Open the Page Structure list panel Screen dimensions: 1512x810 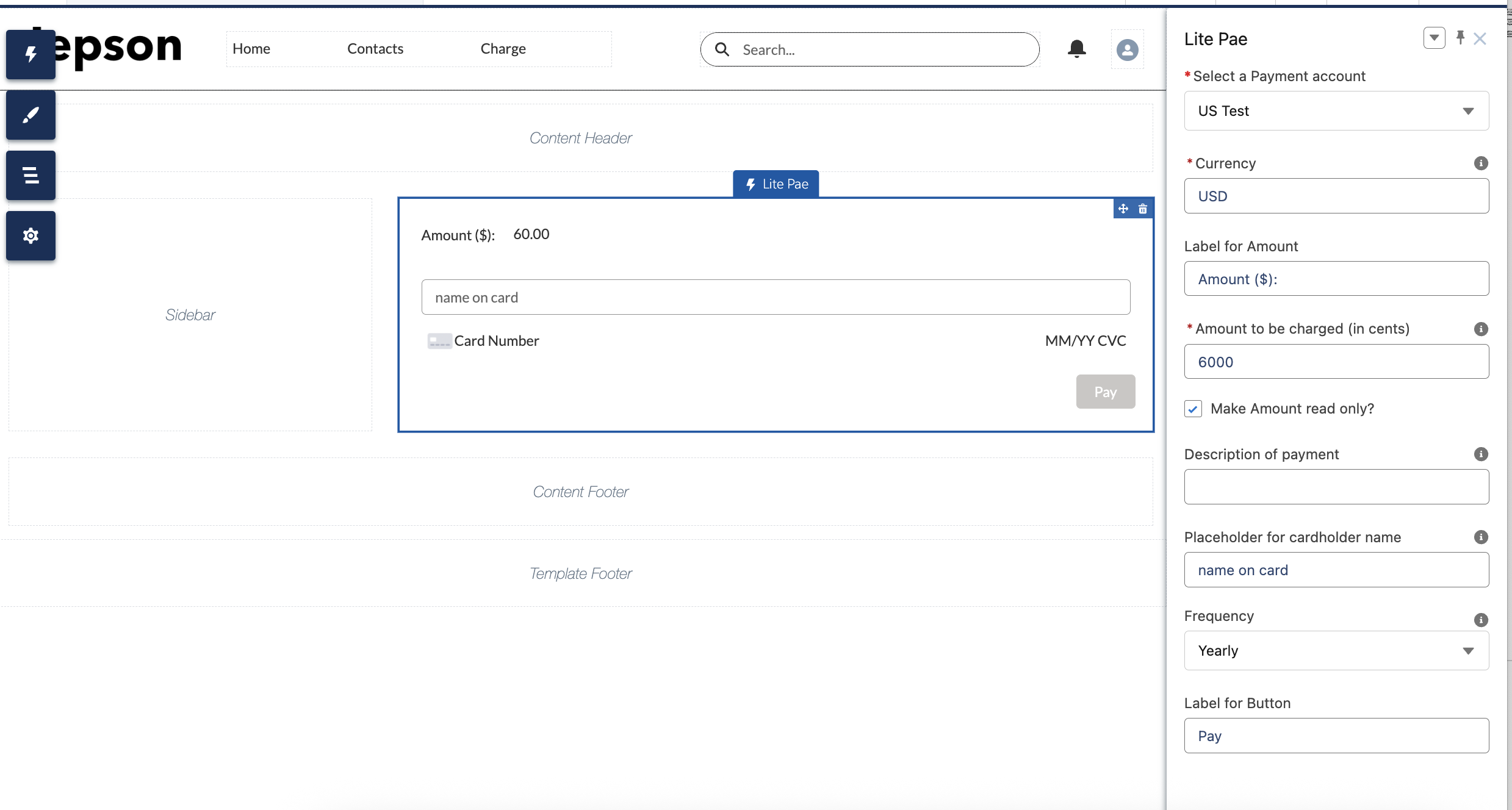point(31,175)
